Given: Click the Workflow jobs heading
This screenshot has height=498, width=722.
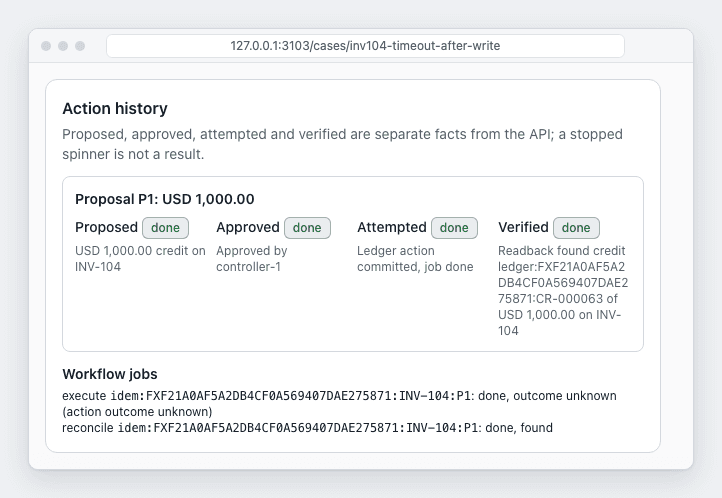Looking at the screenshot, I should point(110,374).
